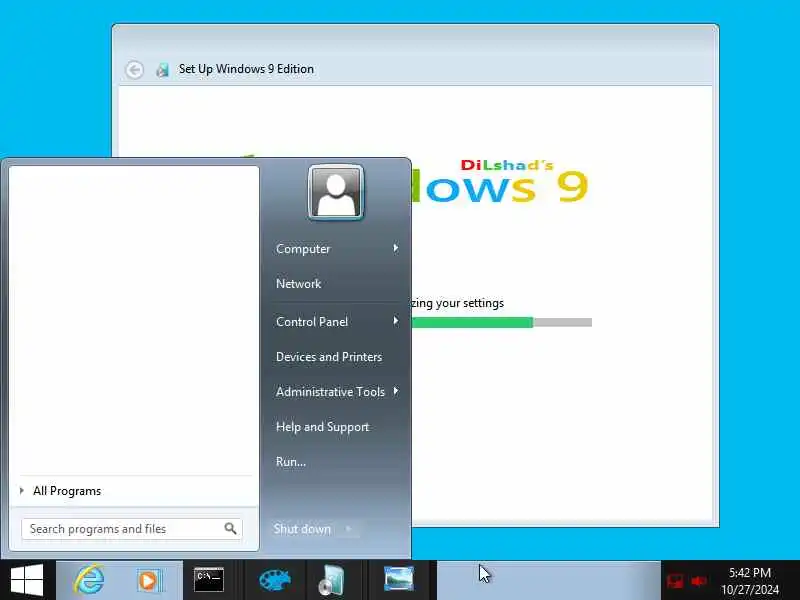Viewport: 800px width, 600px height.
Task: Open the Run... dialog
Action: (x=291, y=462)
